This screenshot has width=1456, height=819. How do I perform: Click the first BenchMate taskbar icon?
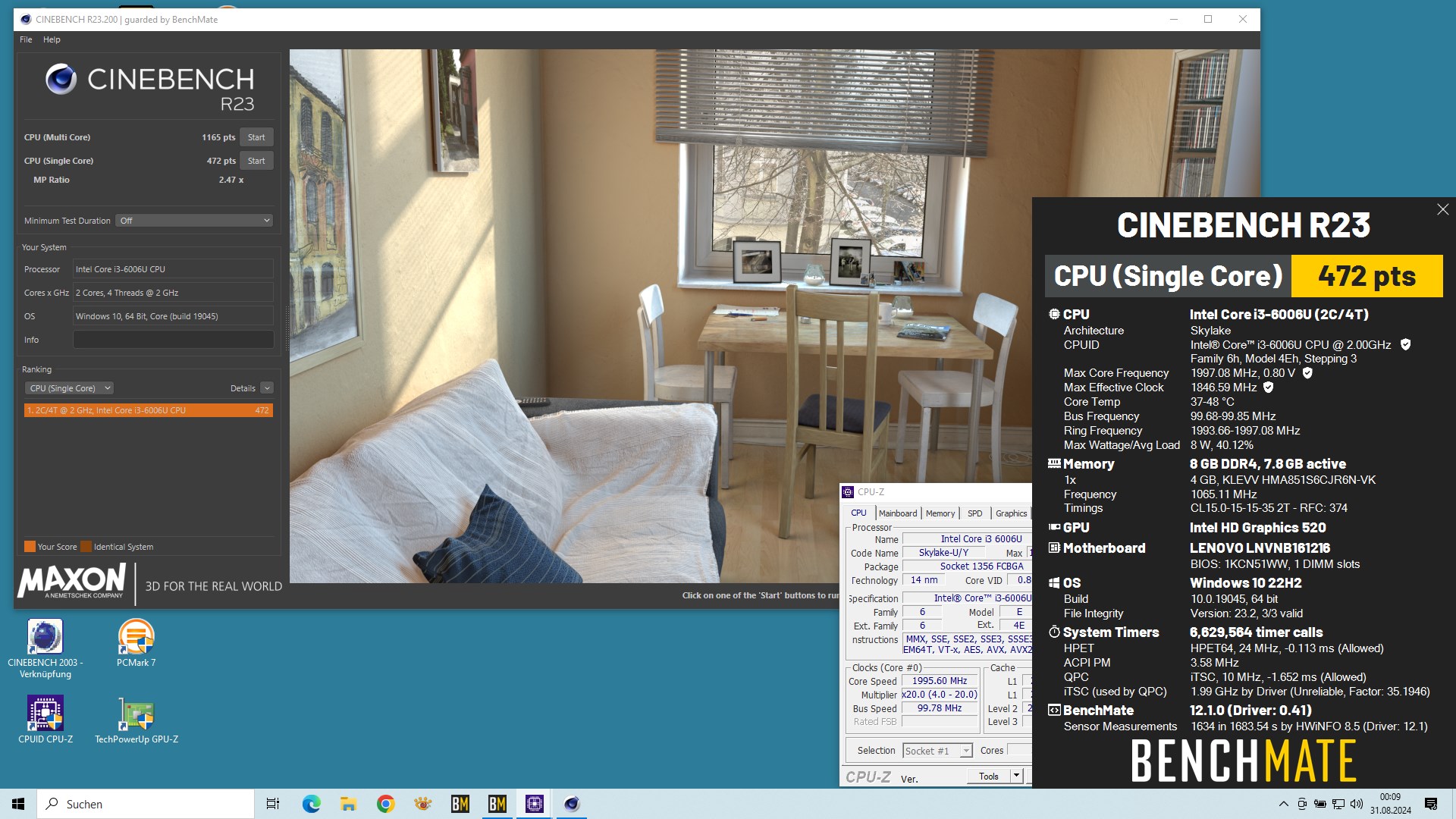point(460,804)
